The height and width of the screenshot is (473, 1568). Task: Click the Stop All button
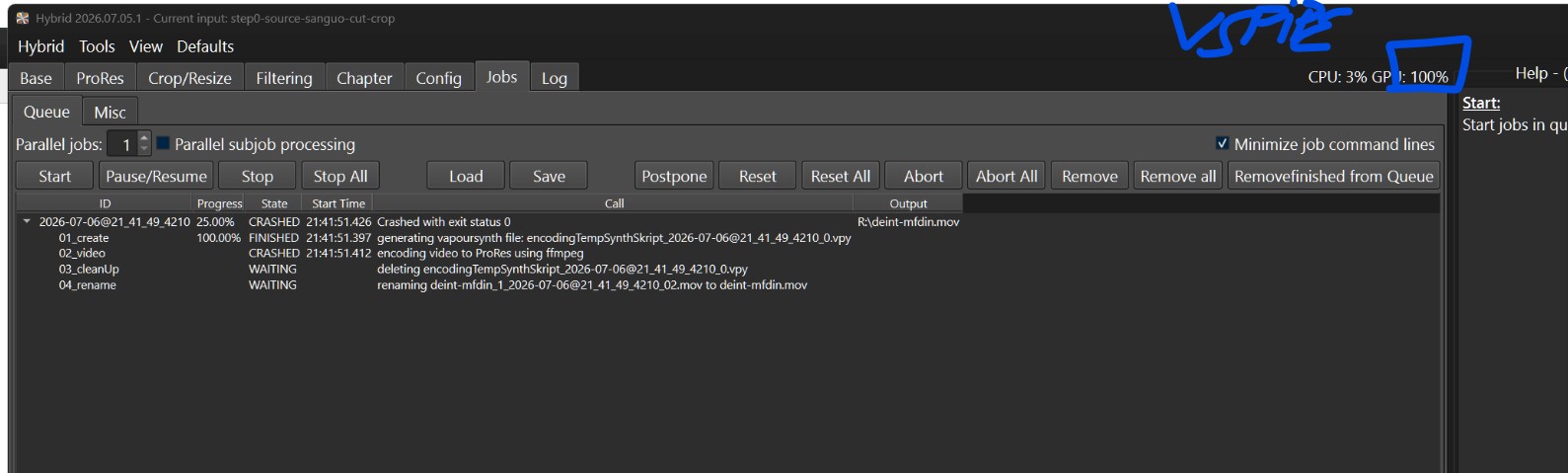tap(340, 176)
